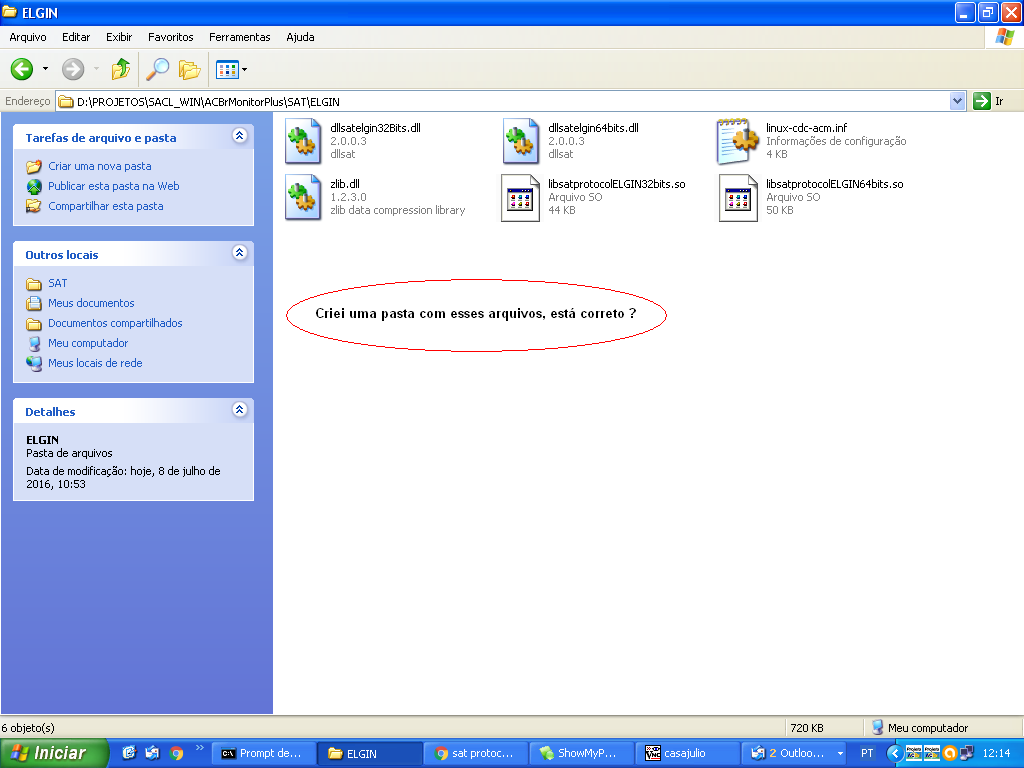Click Compartilhar esta pasta link
This screenshot has height=768, width=1024.
point(106,206)
